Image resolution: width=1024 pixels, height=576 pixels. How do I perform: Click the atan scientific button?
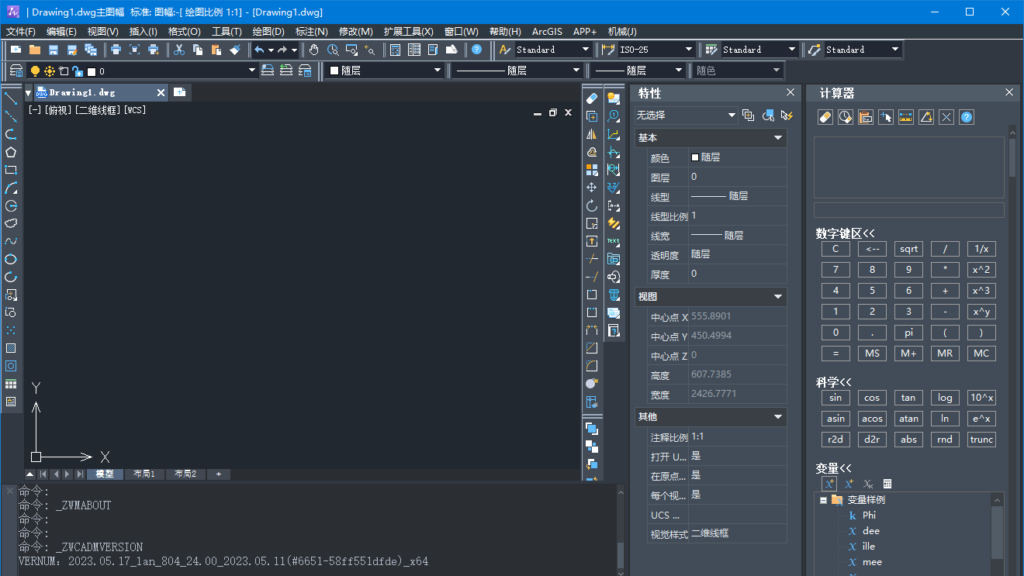(x=908, y=419)
